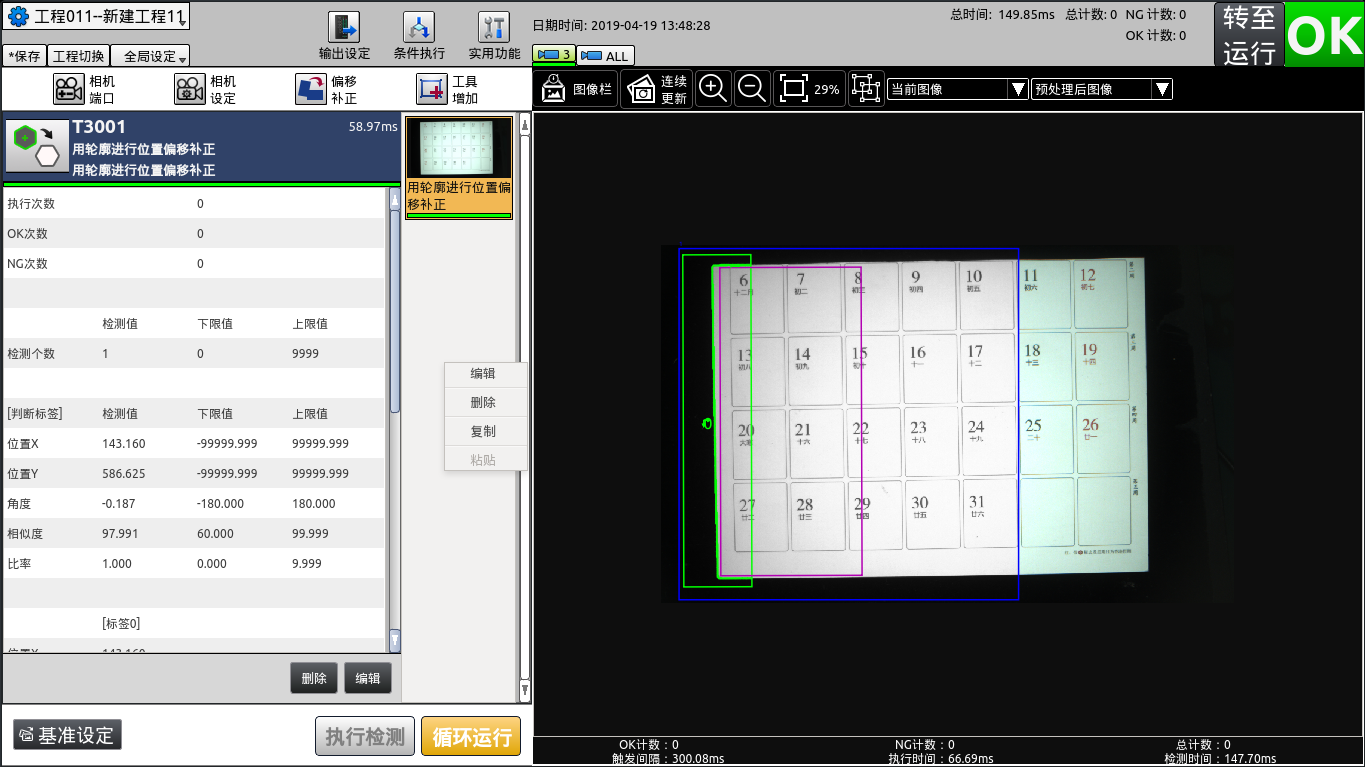This screenshot has height=767, width=1365.
Task: Select camera 3 tab
Action: [553, 54]
